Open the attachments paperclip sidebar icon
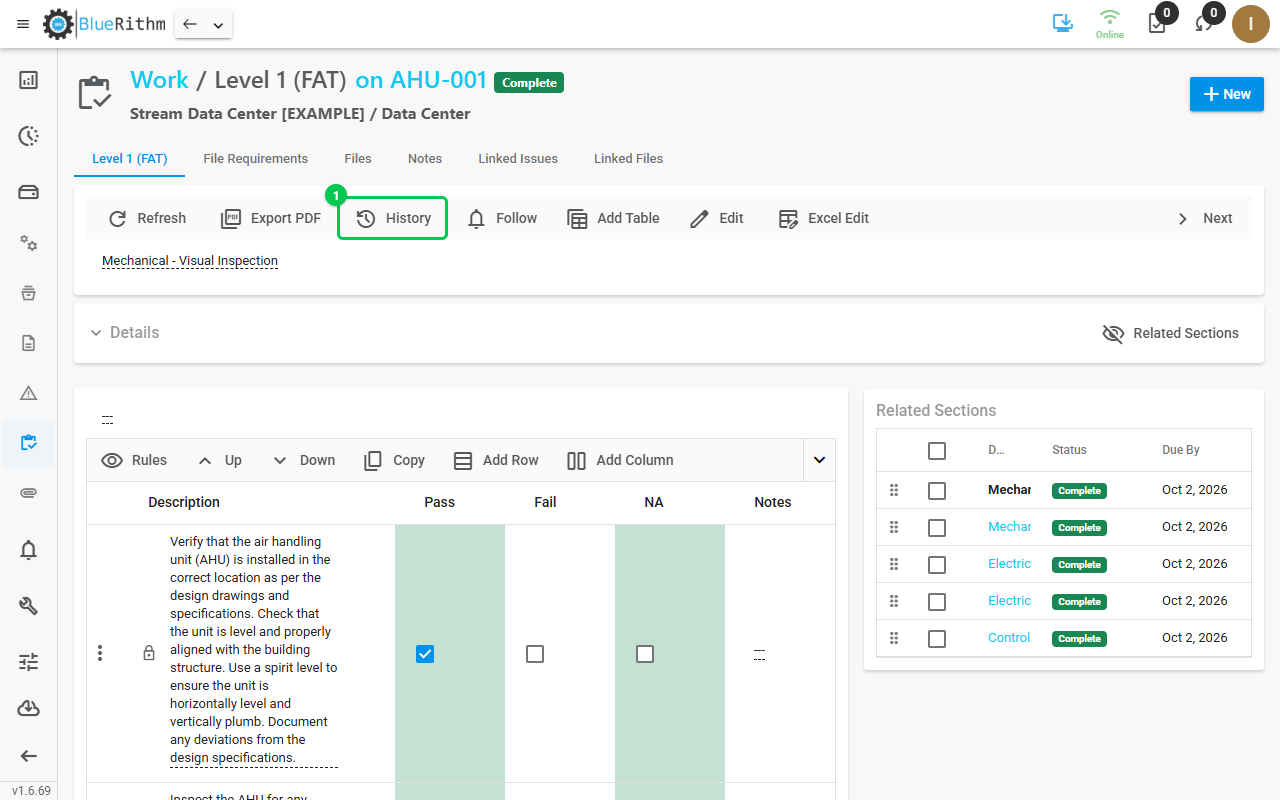Image resolution: width=1280 pixels, height=800 pixels. click(29, 493)
